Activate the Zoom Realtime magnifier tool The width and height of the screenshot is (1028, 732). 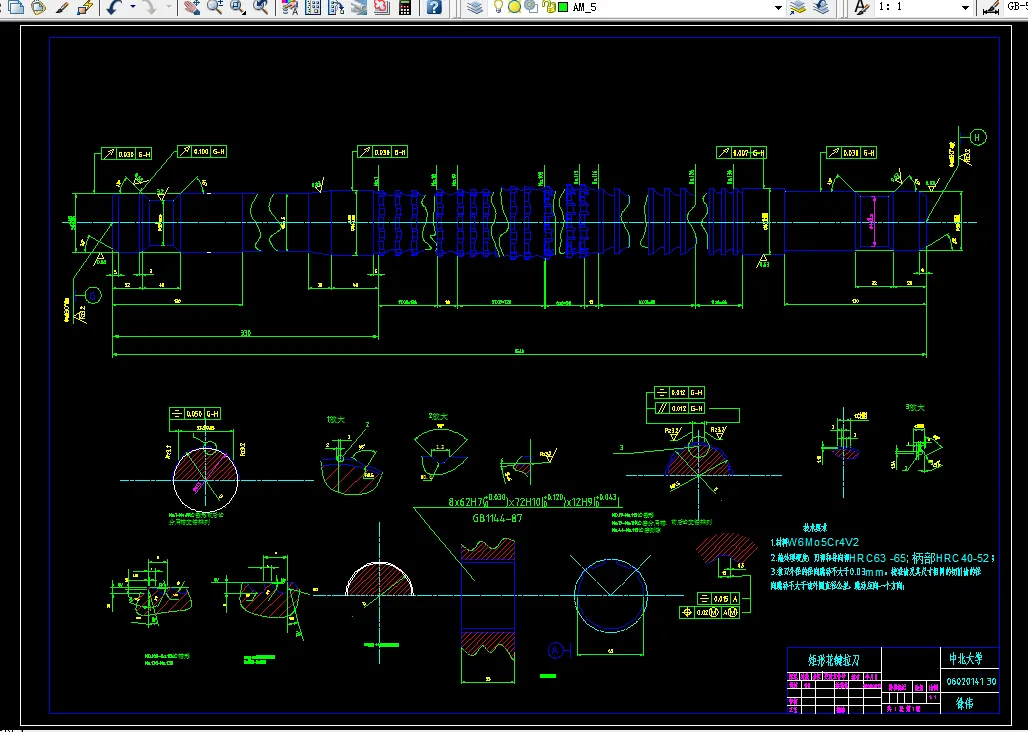click(x=214, y=7)
